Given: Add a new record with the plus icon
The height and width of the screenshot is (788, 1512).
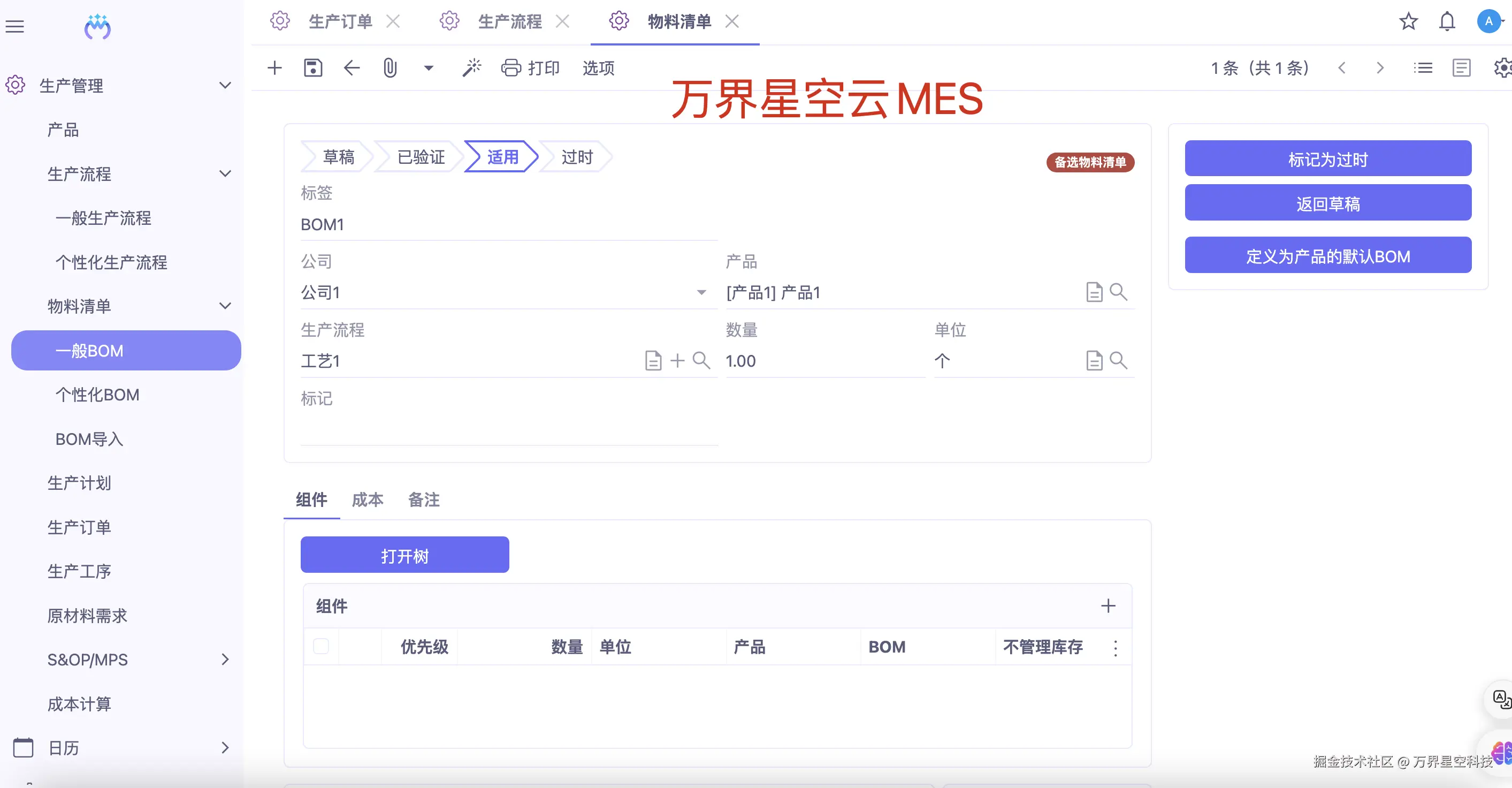Looking at the screenshot, I should tap(274, 67).
